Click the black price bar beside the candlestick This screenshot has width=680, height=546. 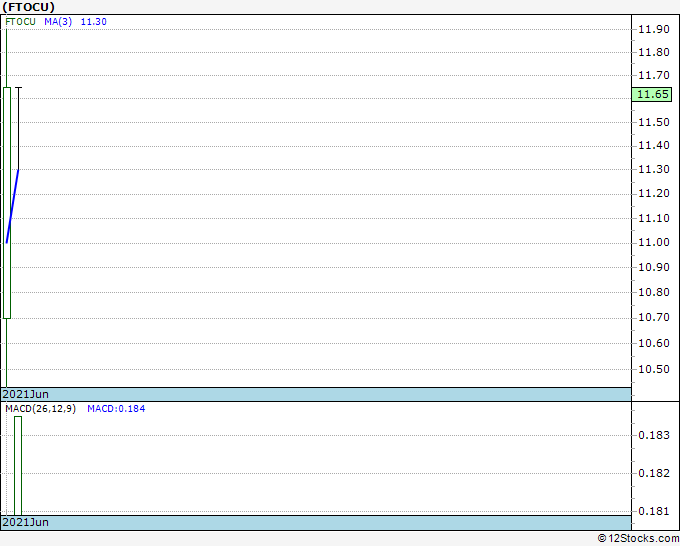[18, 128]
